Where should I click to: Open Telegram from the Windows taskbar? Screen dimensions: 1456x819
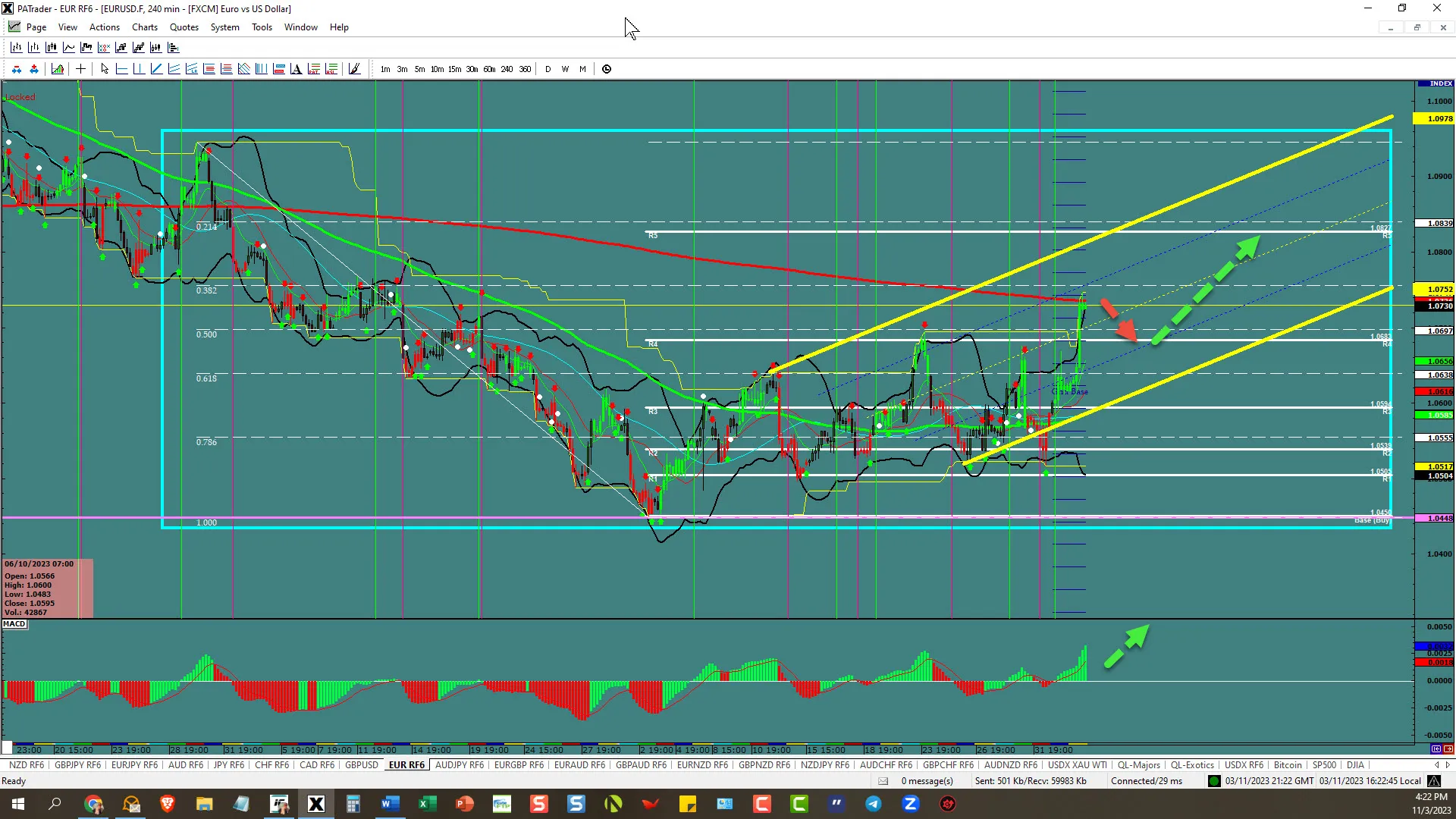tap(874, 804)
